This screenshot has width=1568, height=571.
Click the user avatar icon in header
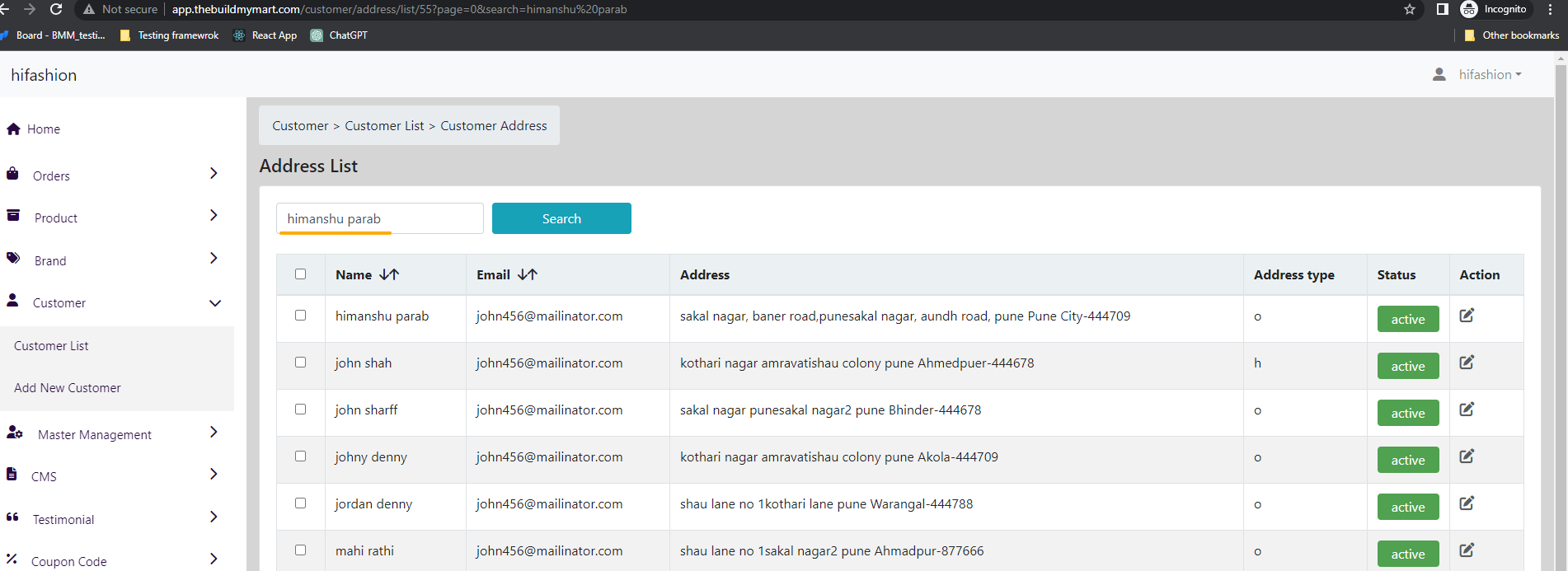click(1439, 74)
